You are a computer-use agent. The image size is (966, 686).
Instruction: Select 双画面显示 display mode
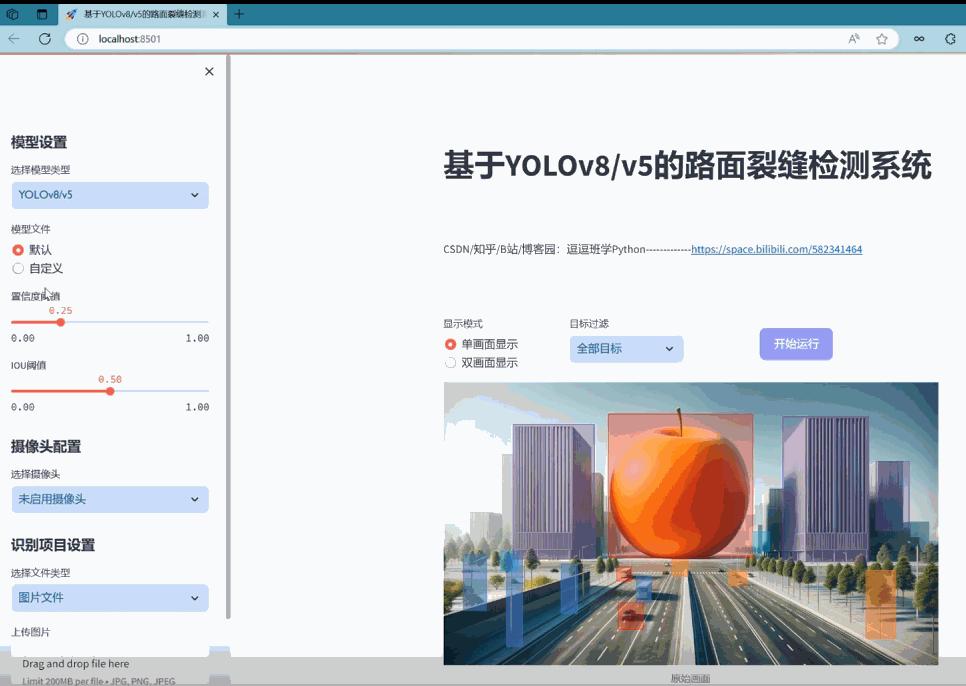tap(451, 362)
